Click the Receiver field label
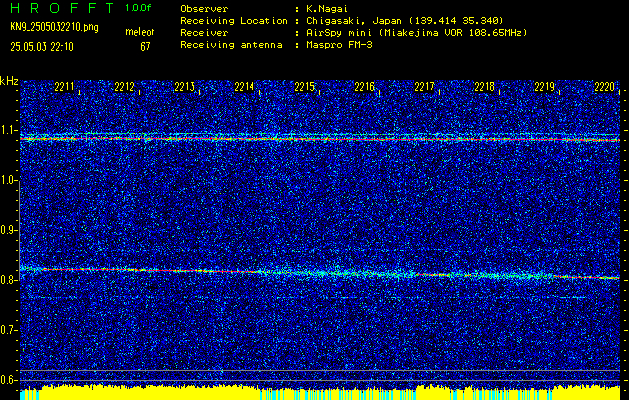Image resolution: width=629 pixels, height=400 pixels. 204,32
